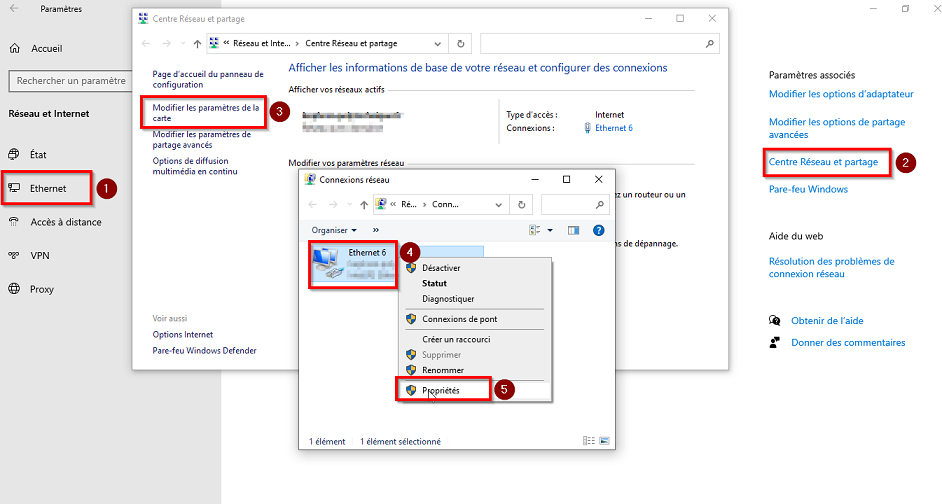Click Centre Réseau et partage breadcrumb segment
The height and width of the screenshot is (504, 942).
click(x=351, y=43)
